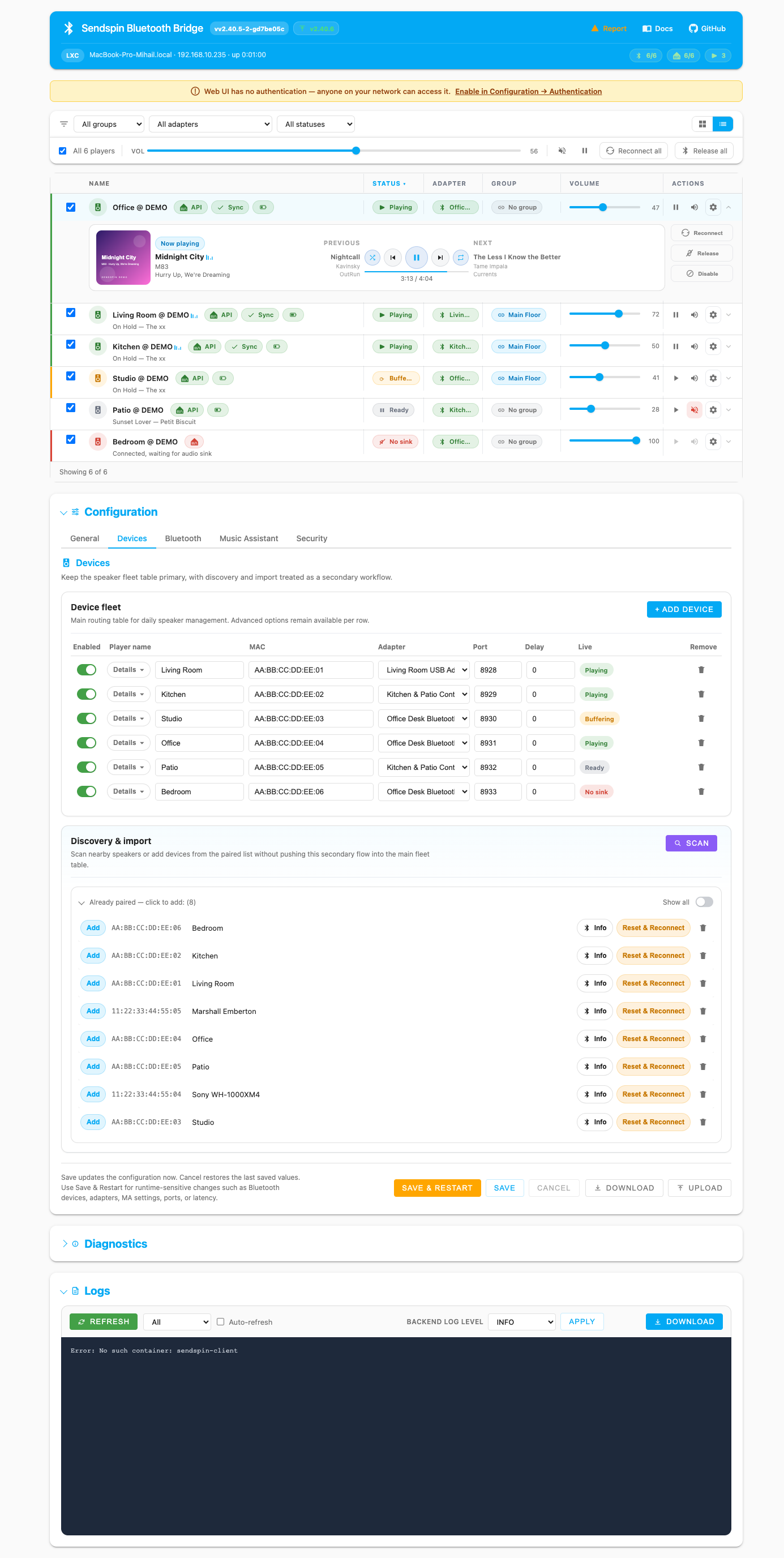
Task: Open the All adapters filter dropdown
Action: [x=211, y=124]
